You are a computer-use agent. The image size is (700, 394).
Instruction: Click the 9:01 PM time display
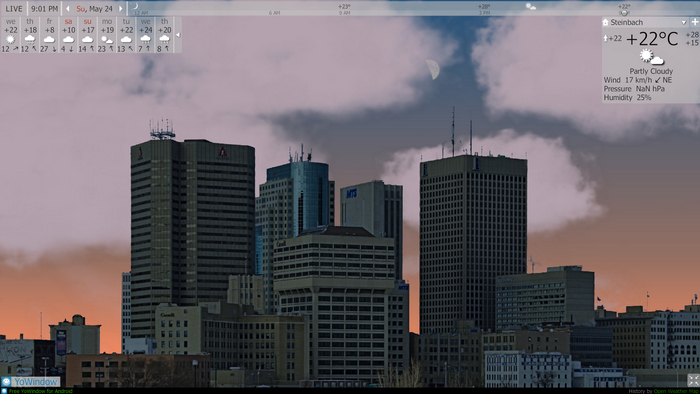45,8
